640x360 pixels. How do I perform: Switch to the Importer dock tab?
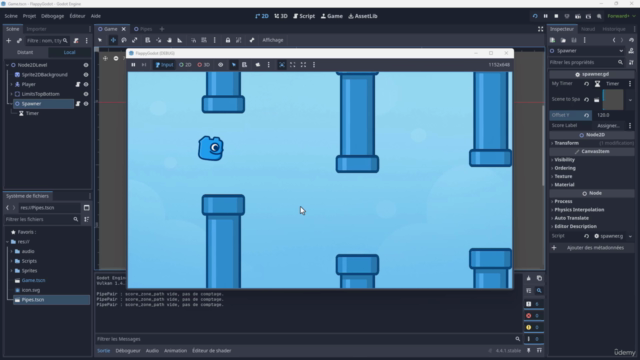point(36,29)
